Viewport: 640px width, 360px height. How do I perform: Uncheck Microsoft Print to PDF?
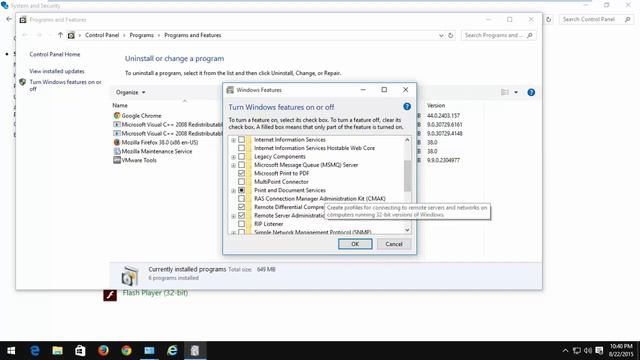click(242, 173)
